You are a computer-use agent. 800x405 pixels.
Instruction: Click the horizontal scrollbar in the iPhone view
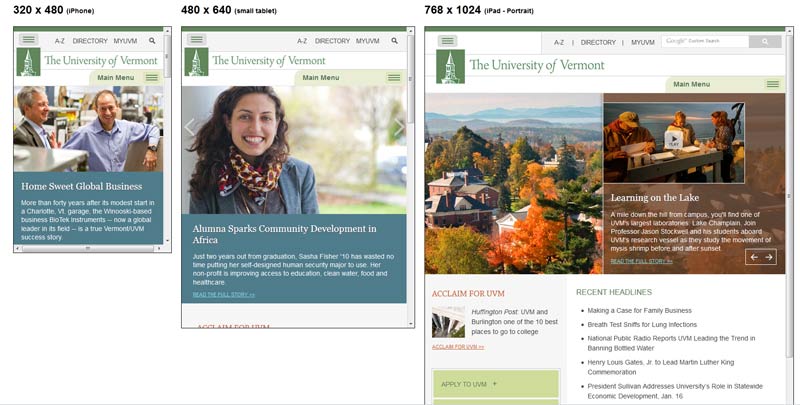click(x=87, y=248)
